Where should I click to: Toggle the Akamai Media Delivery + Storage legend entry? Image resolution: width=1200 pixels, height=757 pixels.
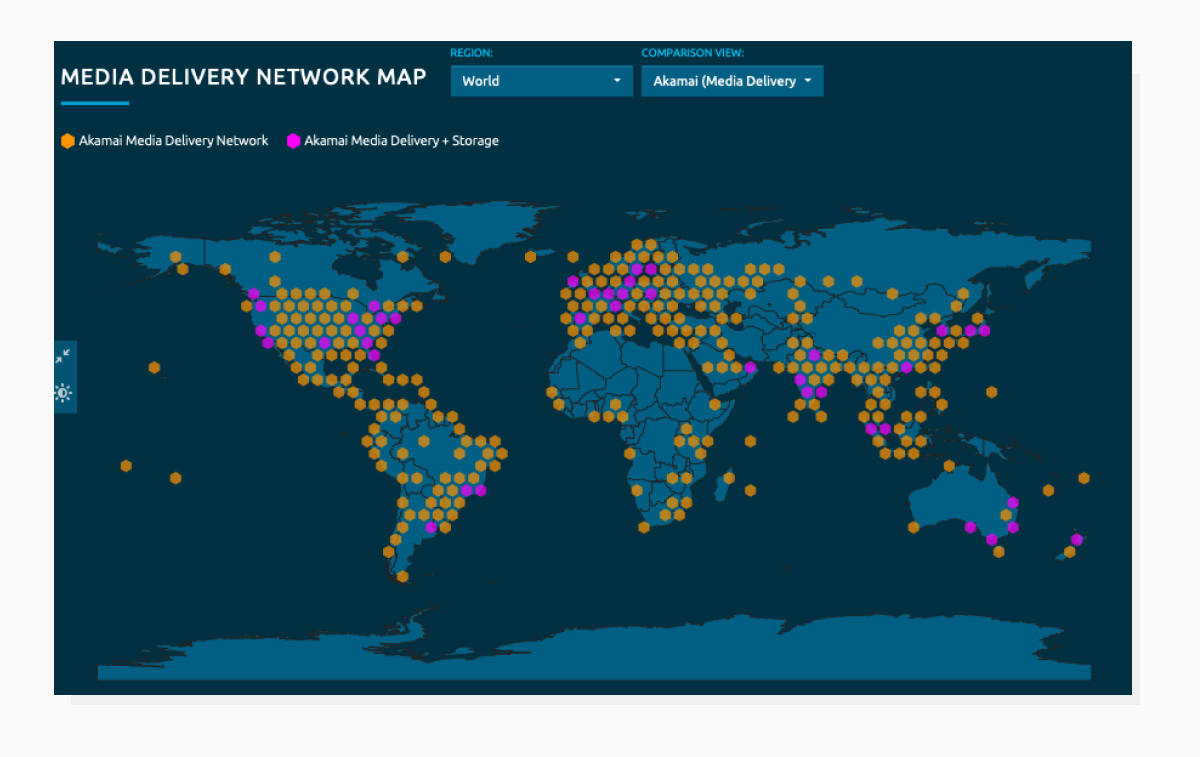[400, 141]
